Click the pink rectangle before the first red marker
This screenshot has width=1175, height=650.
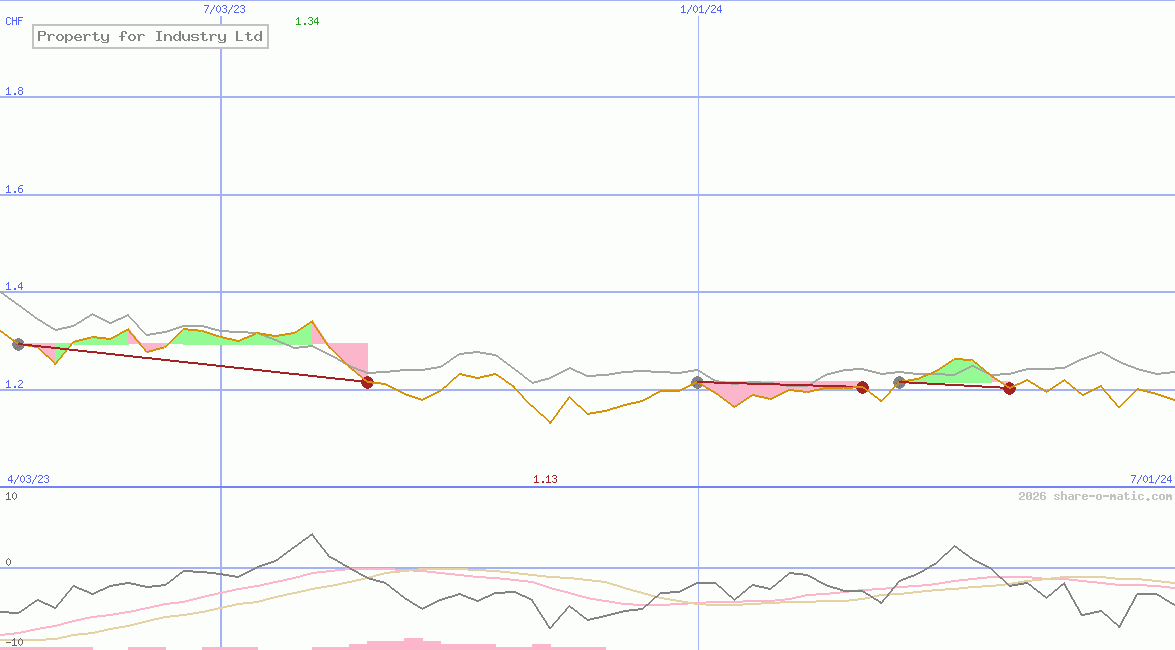tap(350, 356)
